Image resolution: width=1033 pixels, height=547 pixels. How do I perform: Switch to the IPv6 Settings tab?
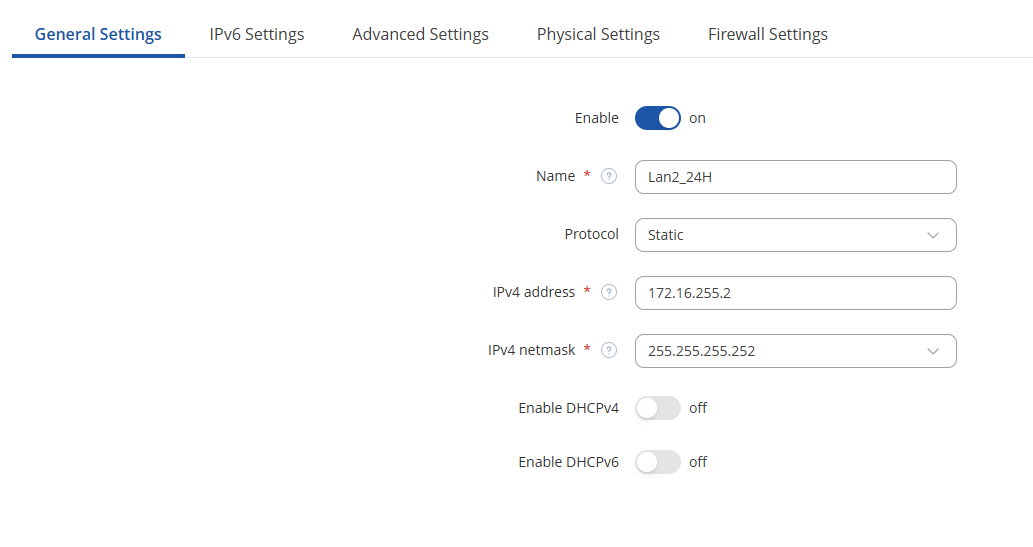point(257,34)
